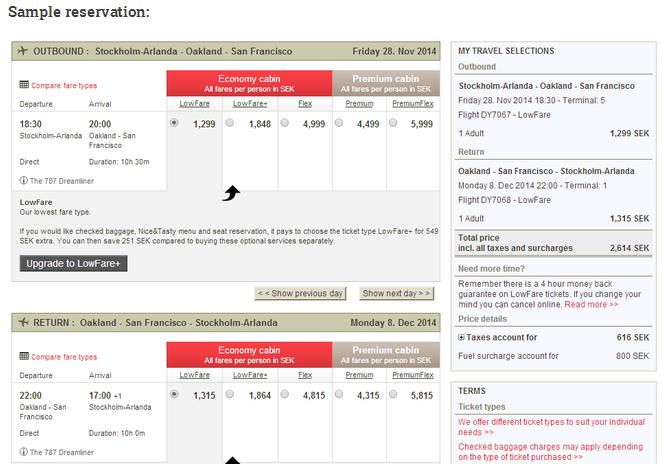Open the return Flex column header link
The height and width of the screenshot is (475, 668).
click(x=305, y=375)
